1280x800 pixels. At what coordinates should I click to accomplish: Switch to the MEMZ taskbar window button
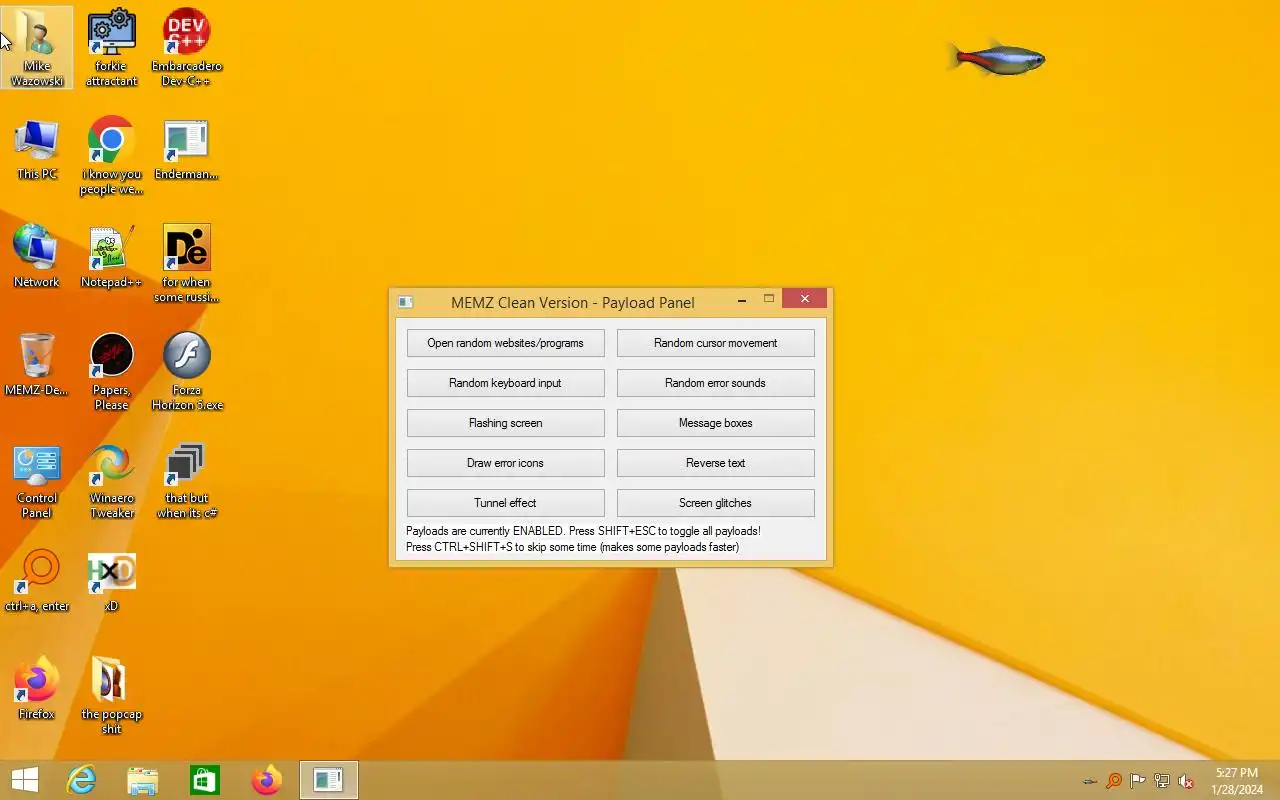329,780
